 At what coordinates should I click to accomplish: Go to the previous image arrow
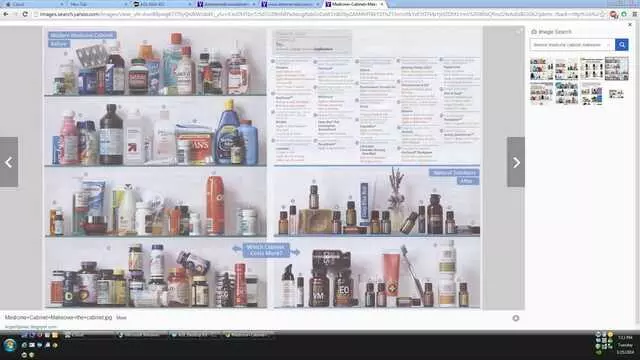9,162
